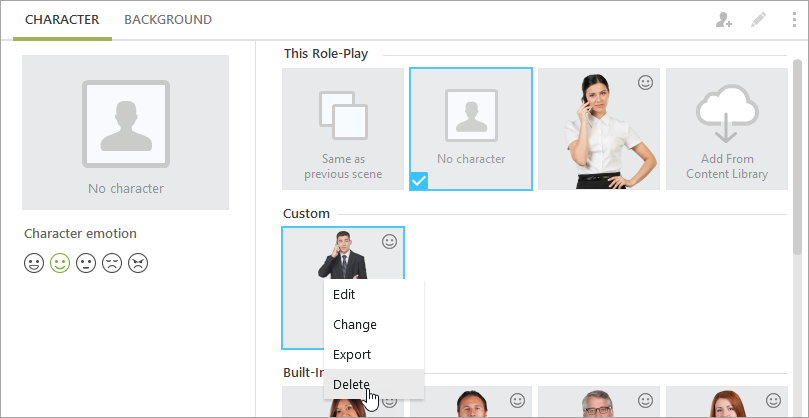The width and height of the screenshot is (809, 418).
Task: Click smiley icon on custom businessman thumbnail
Action: (390, 242)
